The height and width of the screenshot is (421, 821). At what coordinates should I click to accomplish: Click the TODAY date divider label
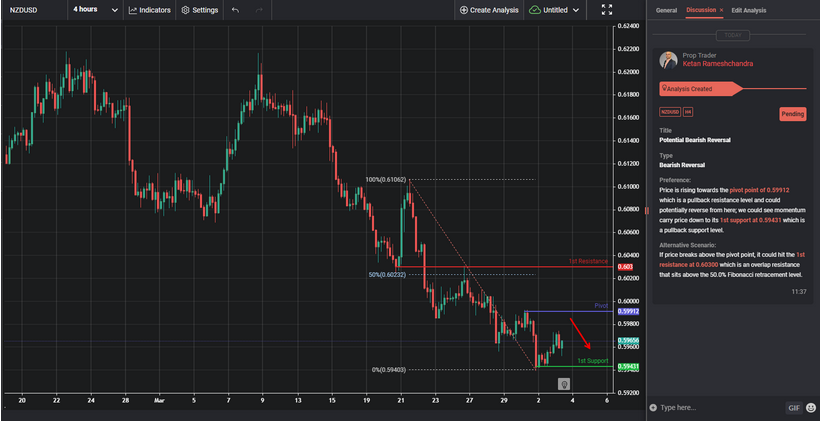733,36
